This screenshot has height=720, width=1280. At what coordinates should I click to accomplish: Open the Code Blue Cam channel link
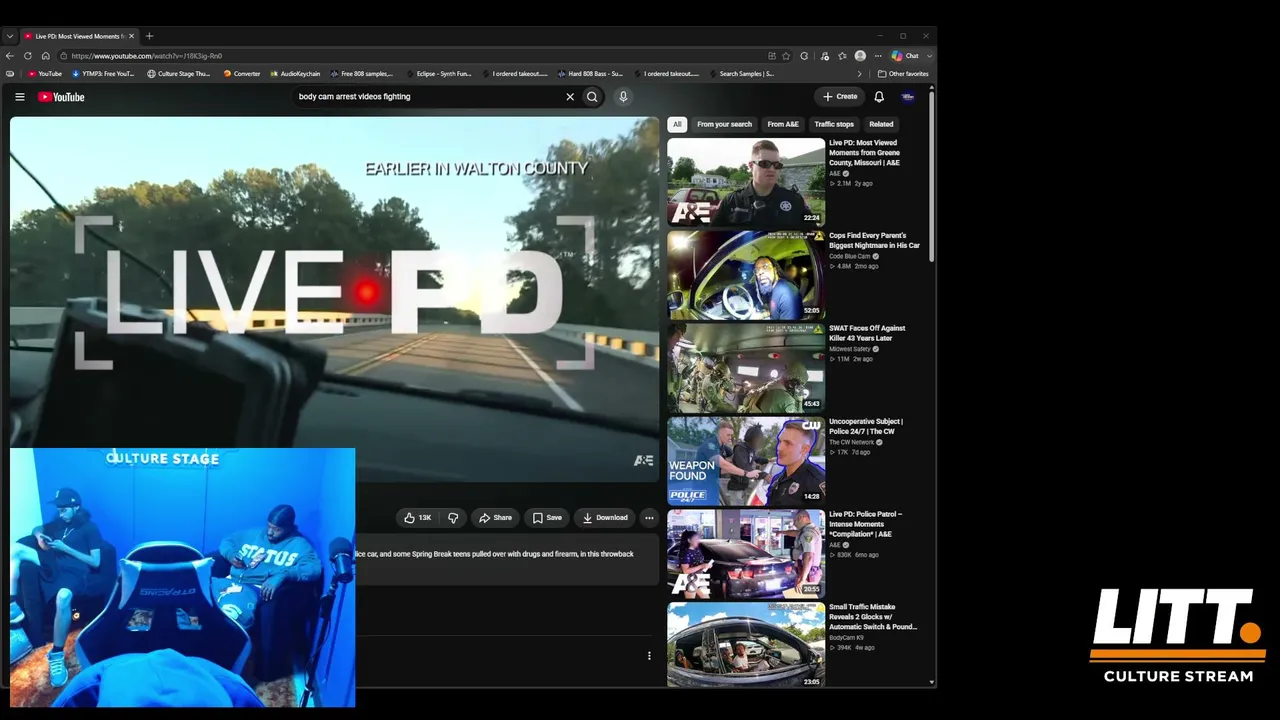click(849, 256)
